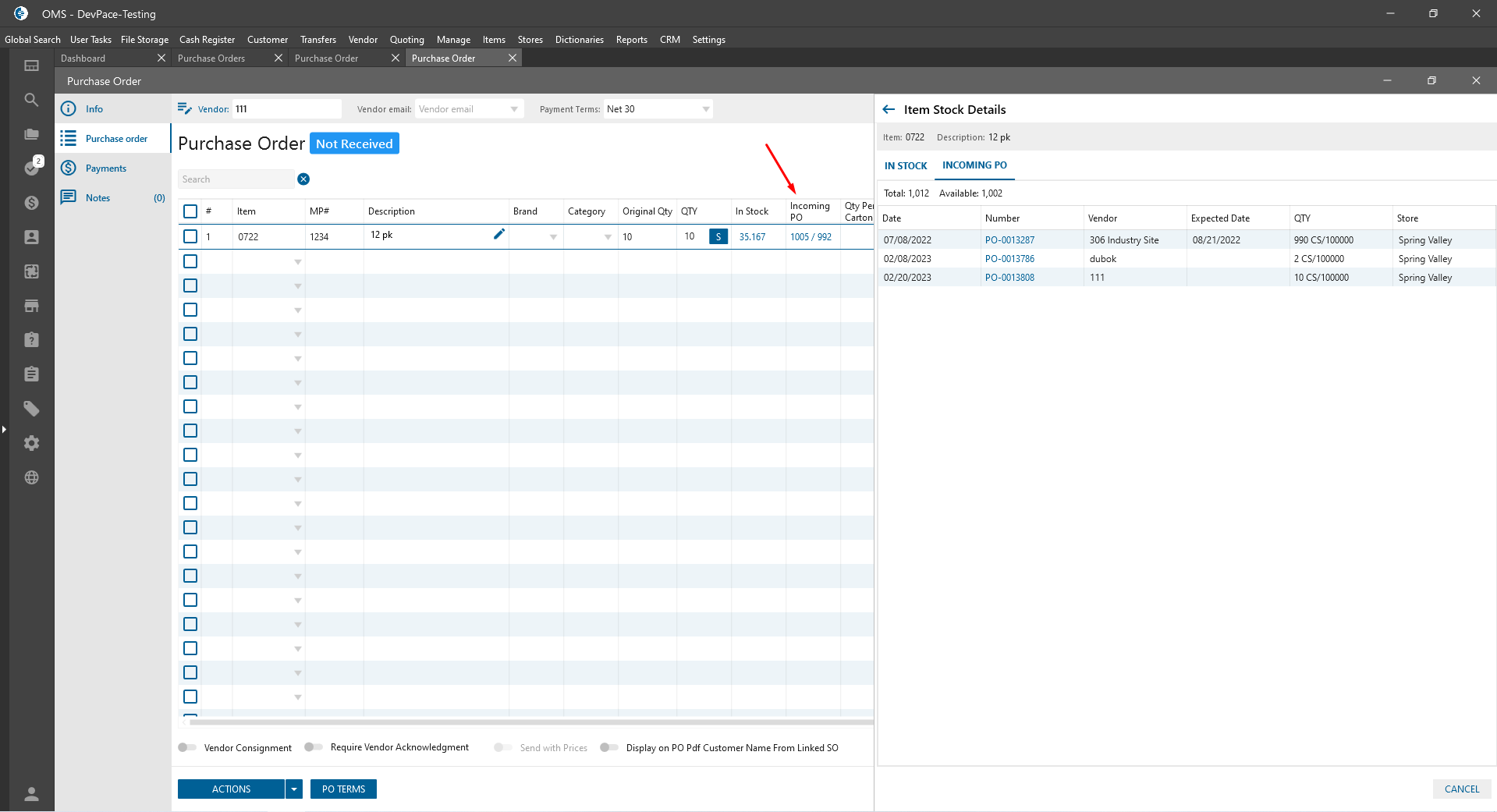This screenshot has height=812, width=1497.
Task: Expand the ACTIONS button dropdown arrow
Action: coord(294,789)
